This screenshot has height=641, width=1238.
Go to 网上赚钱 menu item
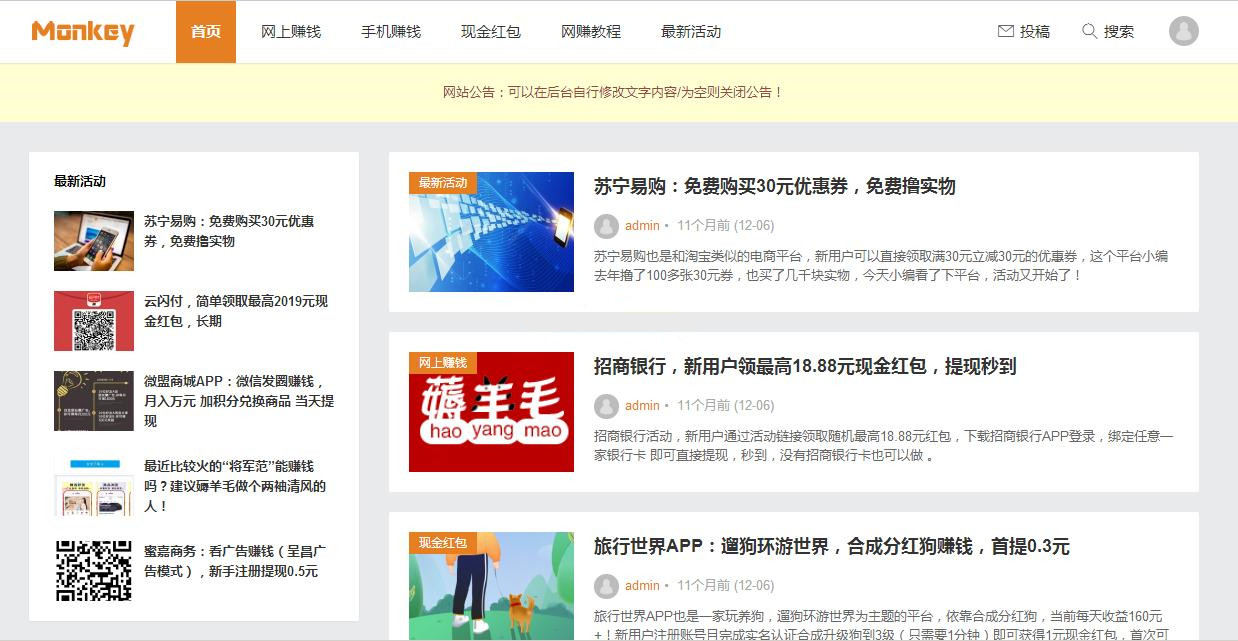(x=291, y=32)
